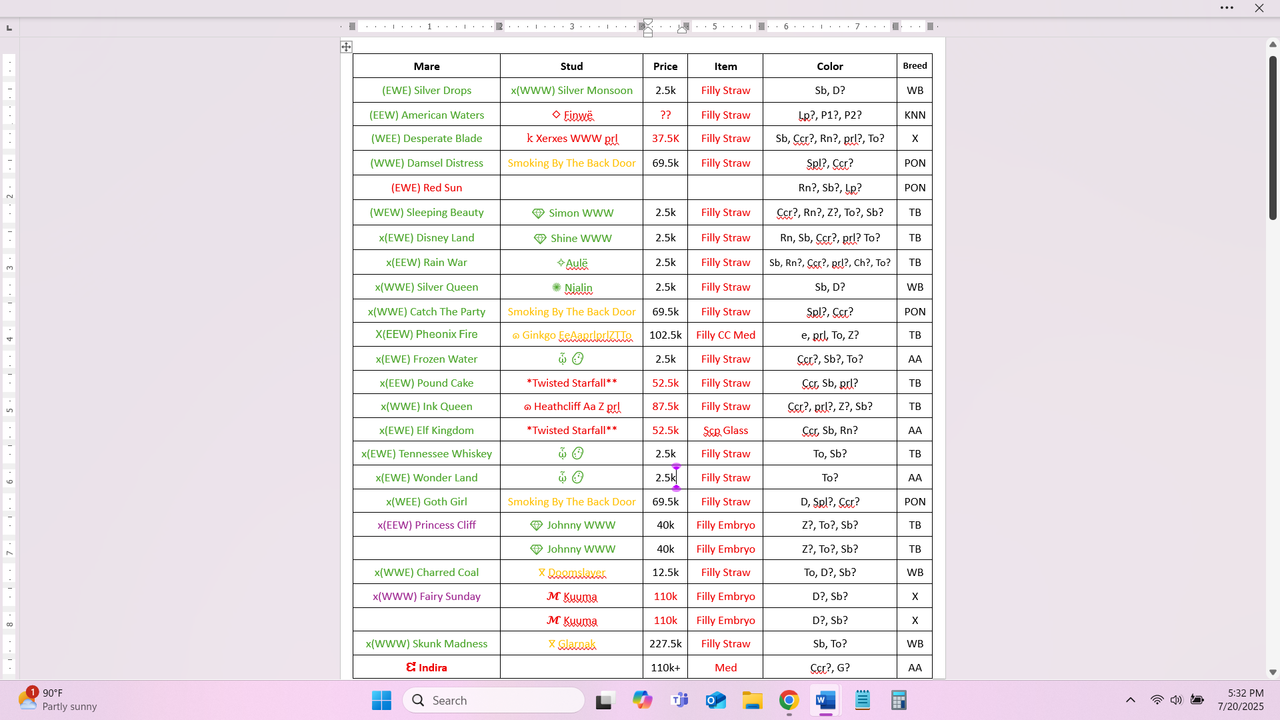Click the "102.5k" price cell
The width and height of the screenshot is (1280, 720).
coord(665,335)
